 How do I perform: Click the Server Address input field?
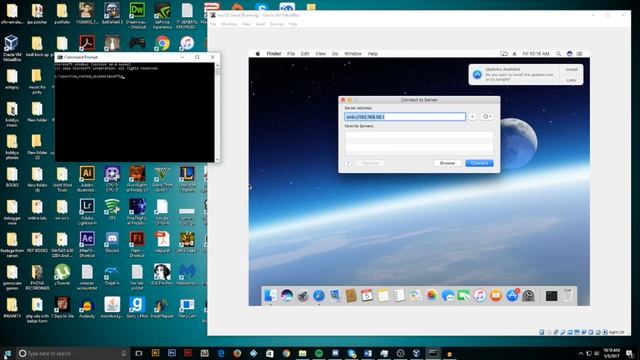coord(405,117)
